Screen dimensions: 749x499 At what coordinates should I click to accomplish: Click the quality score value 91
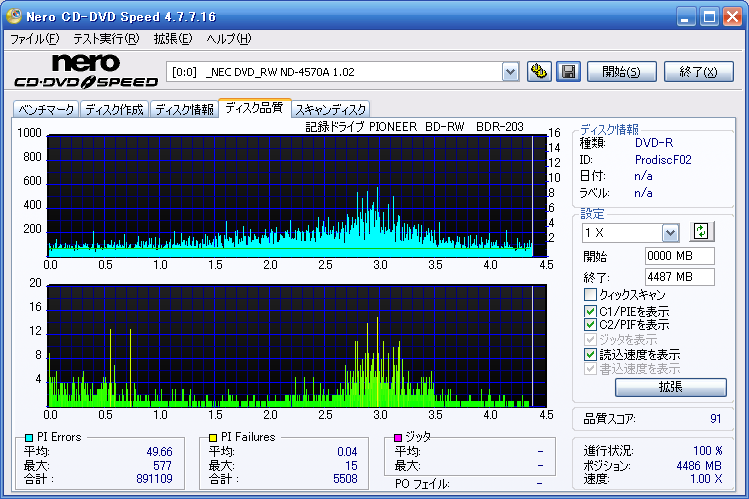(715, 419)
